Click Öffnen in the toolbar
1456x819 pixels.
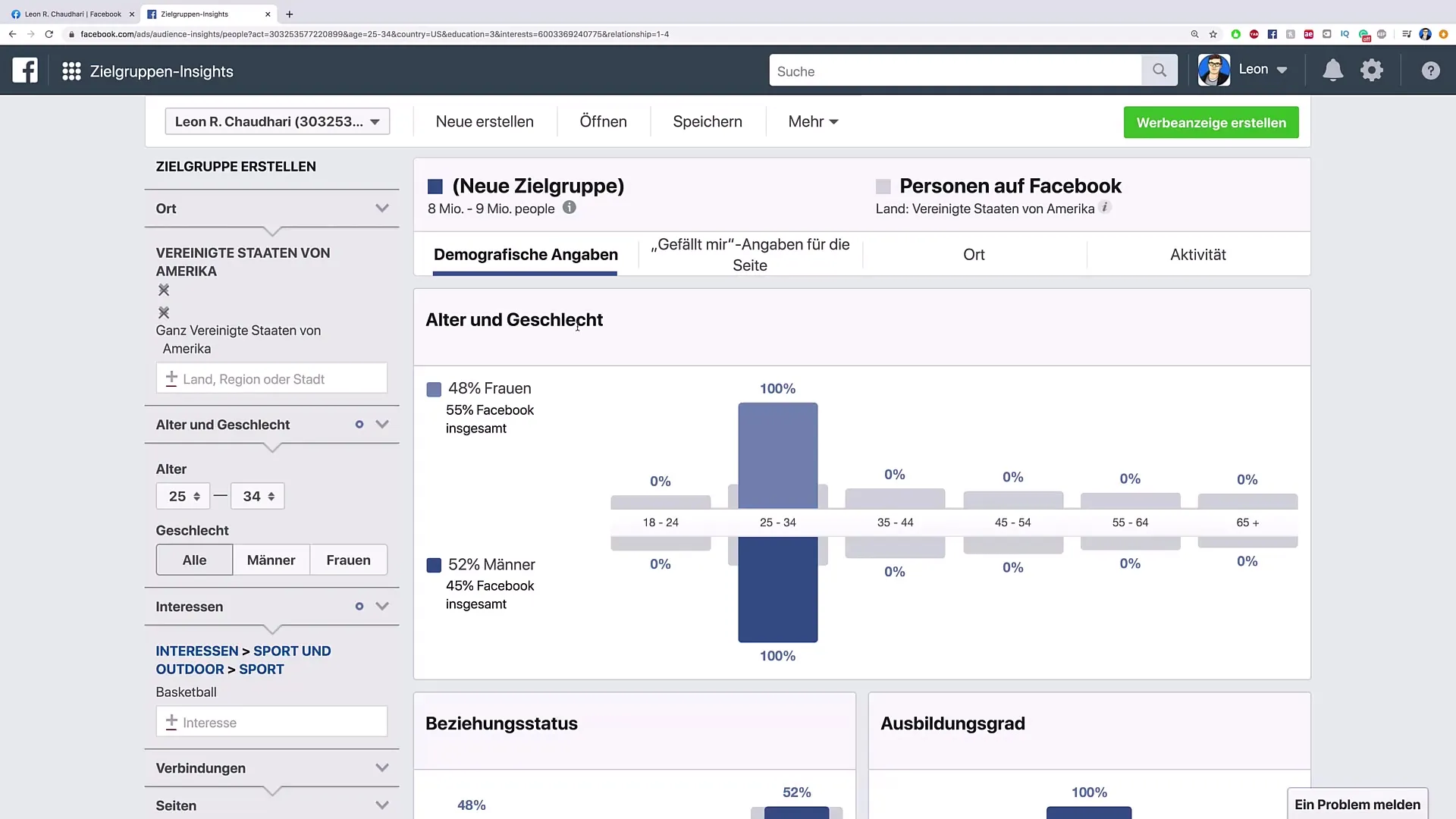tap(603, 121)
